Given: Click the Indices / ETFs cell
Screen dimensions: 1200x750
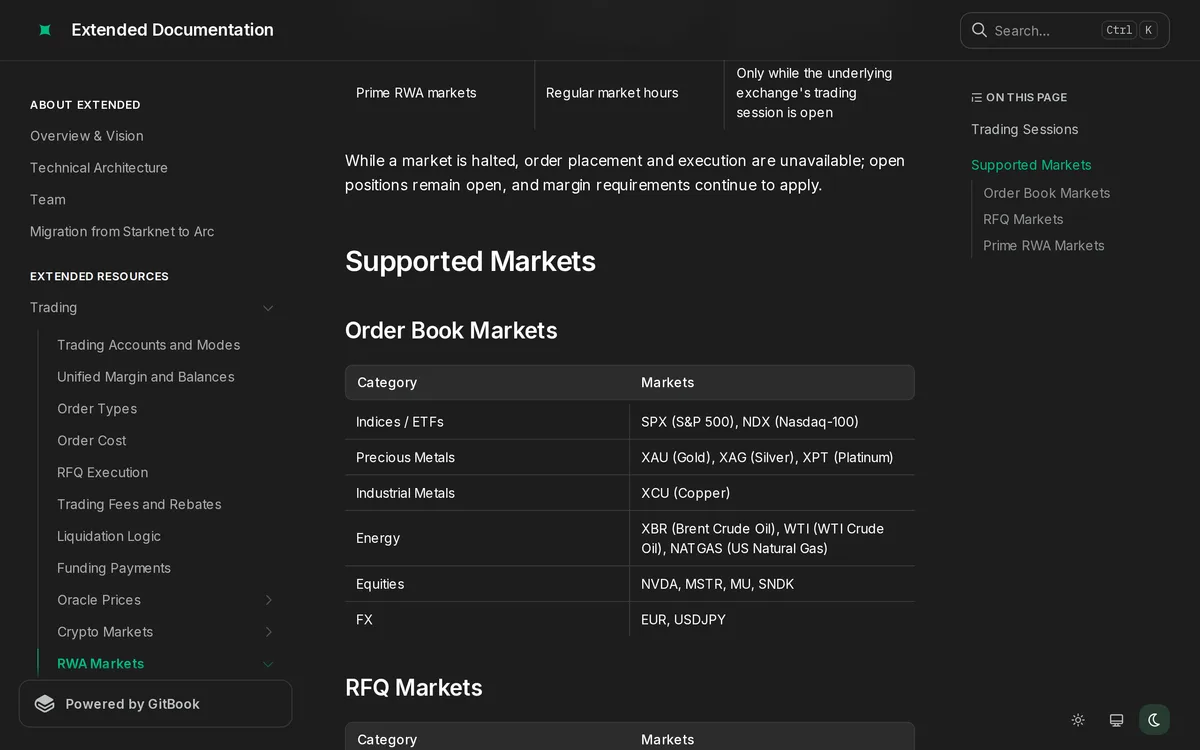Looking at the screenshot, I should click(x=487, y=422).
